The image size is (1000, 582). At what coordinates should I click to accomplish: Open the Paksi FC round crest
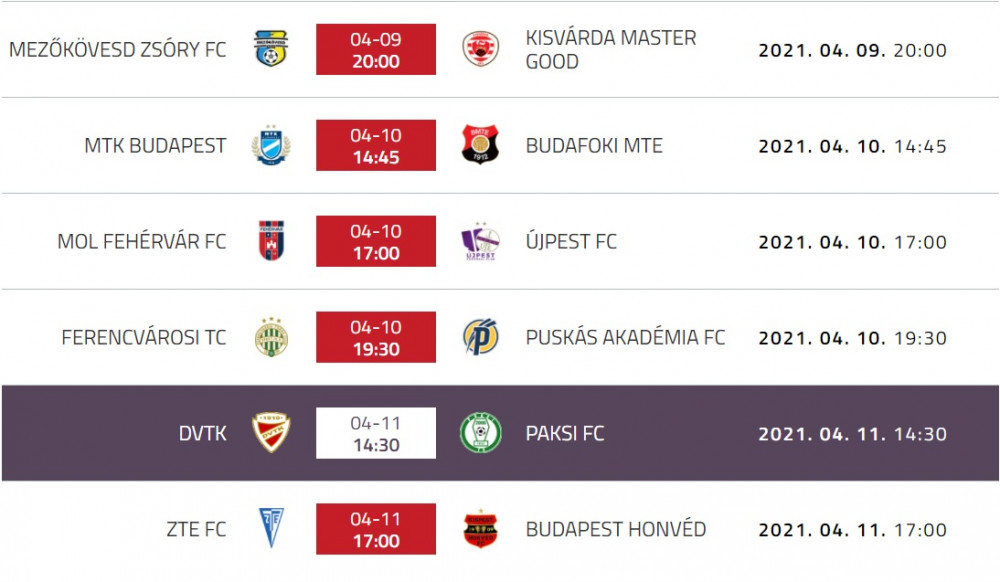point(480,433)
